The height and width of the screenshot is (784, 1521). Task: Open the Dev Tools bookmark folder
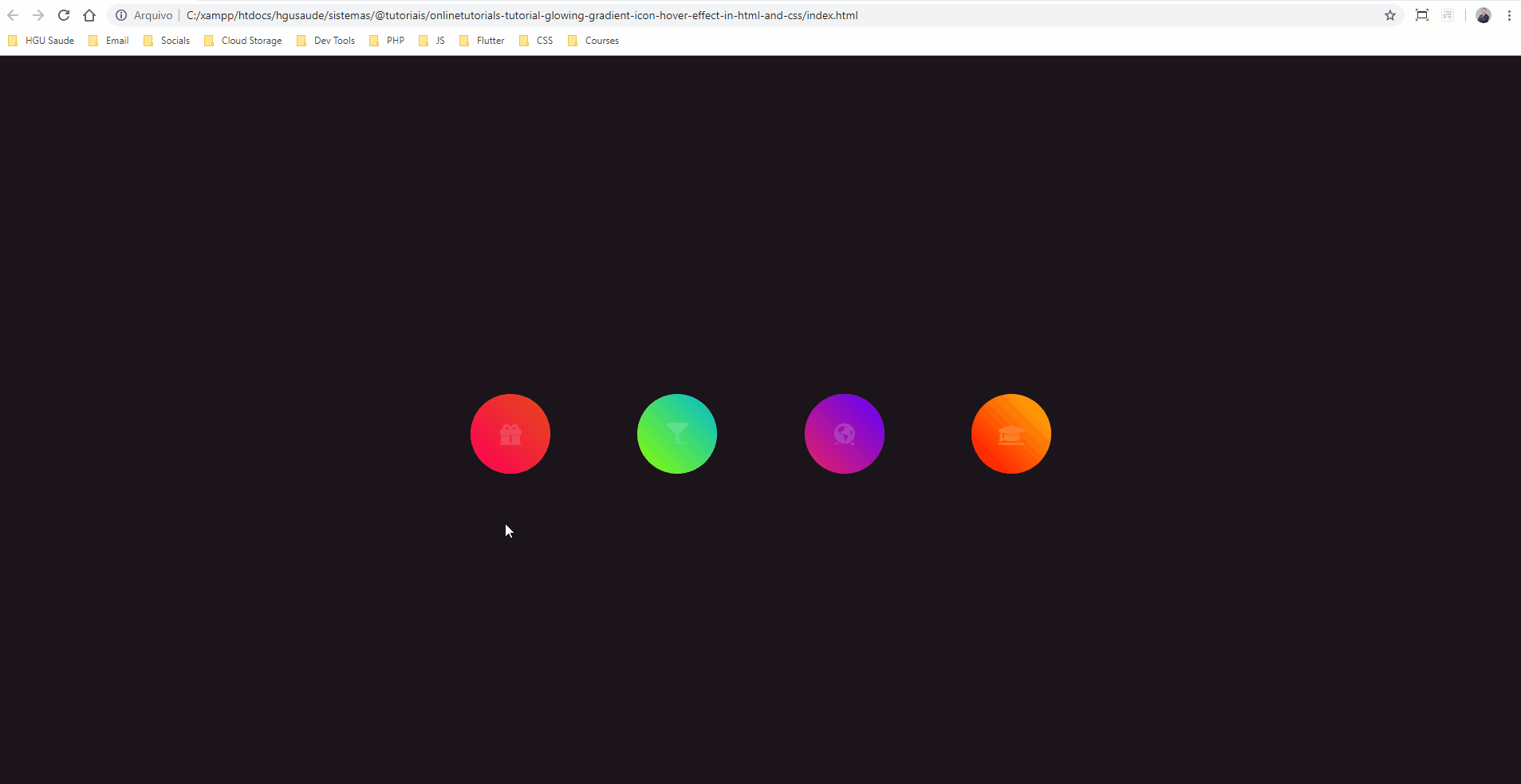(x=325, y=41)
